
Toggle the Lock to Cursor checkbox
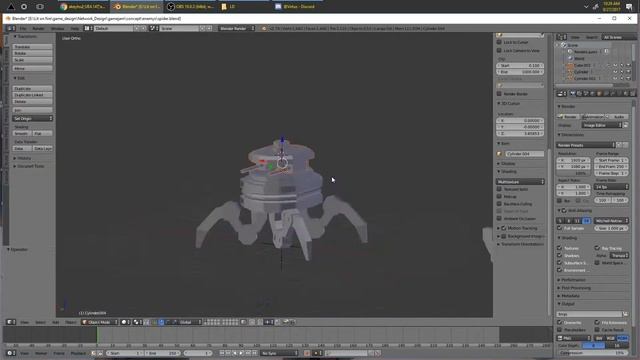(499, 42)
